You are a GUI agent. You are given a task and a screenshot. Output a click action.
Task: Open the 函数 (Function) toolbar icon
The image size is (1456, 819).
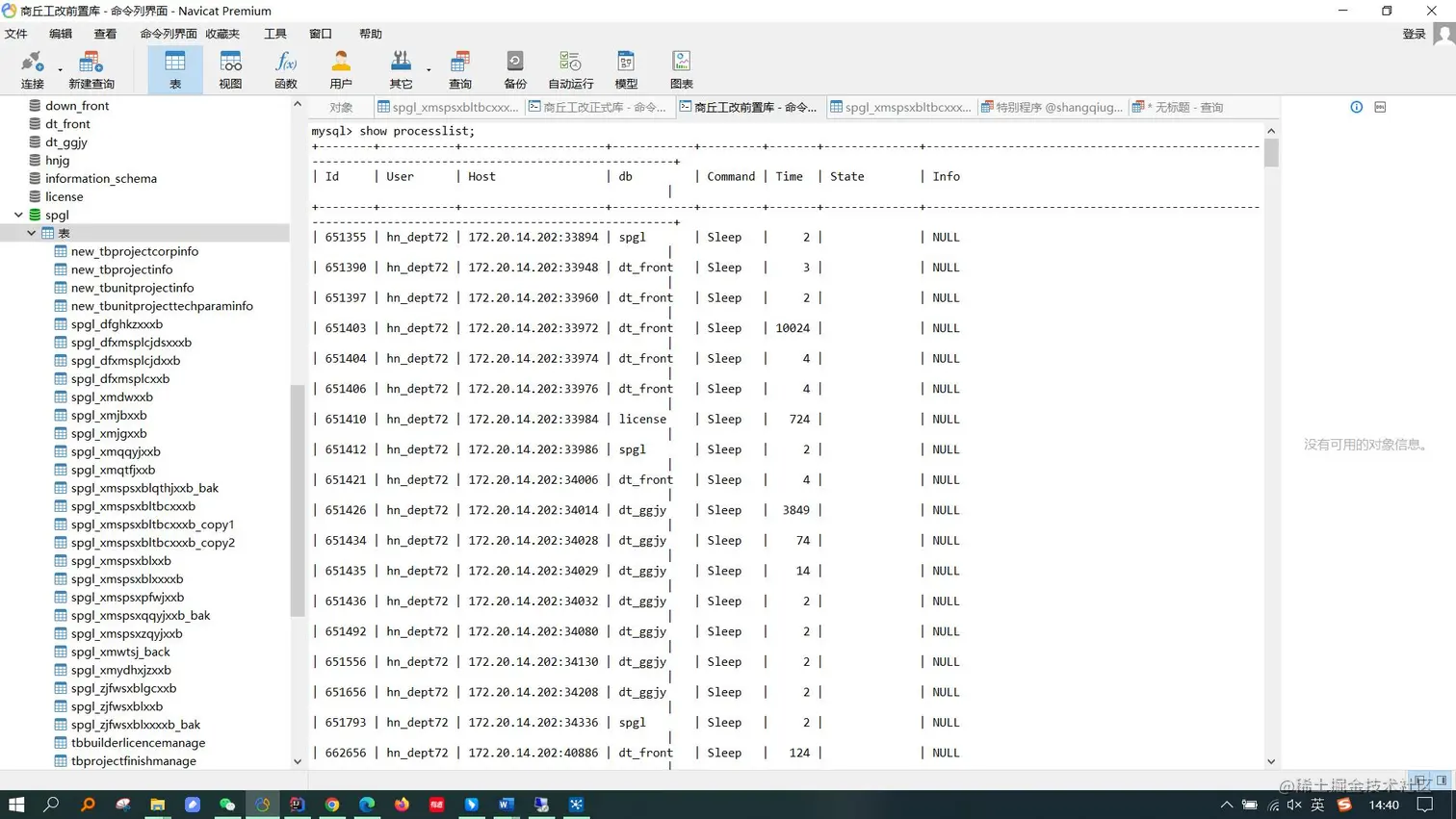[x=286, y=69]
